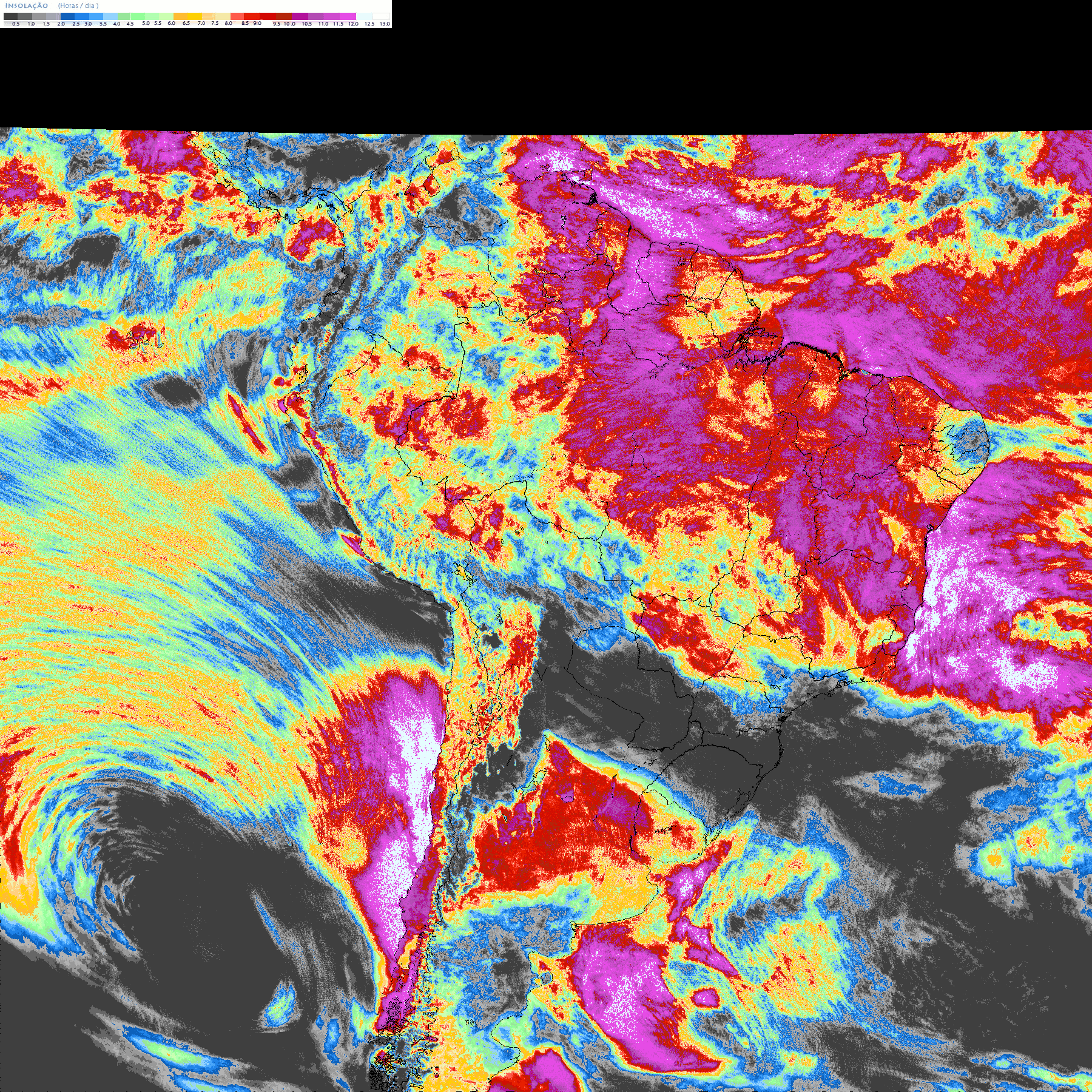The height and width of the screenshot is (1092, 1092).
Task: Pick the pale blue 12.5 legend swatch
Action: point(364,16)
